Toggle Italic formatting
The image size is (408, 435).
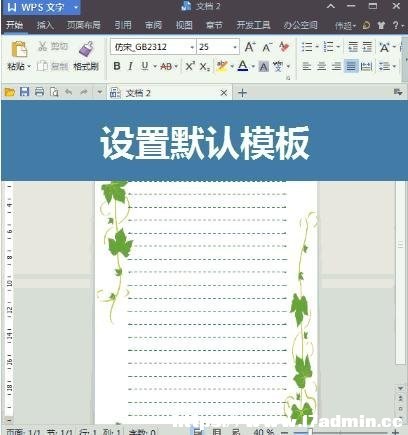(130, 66)
